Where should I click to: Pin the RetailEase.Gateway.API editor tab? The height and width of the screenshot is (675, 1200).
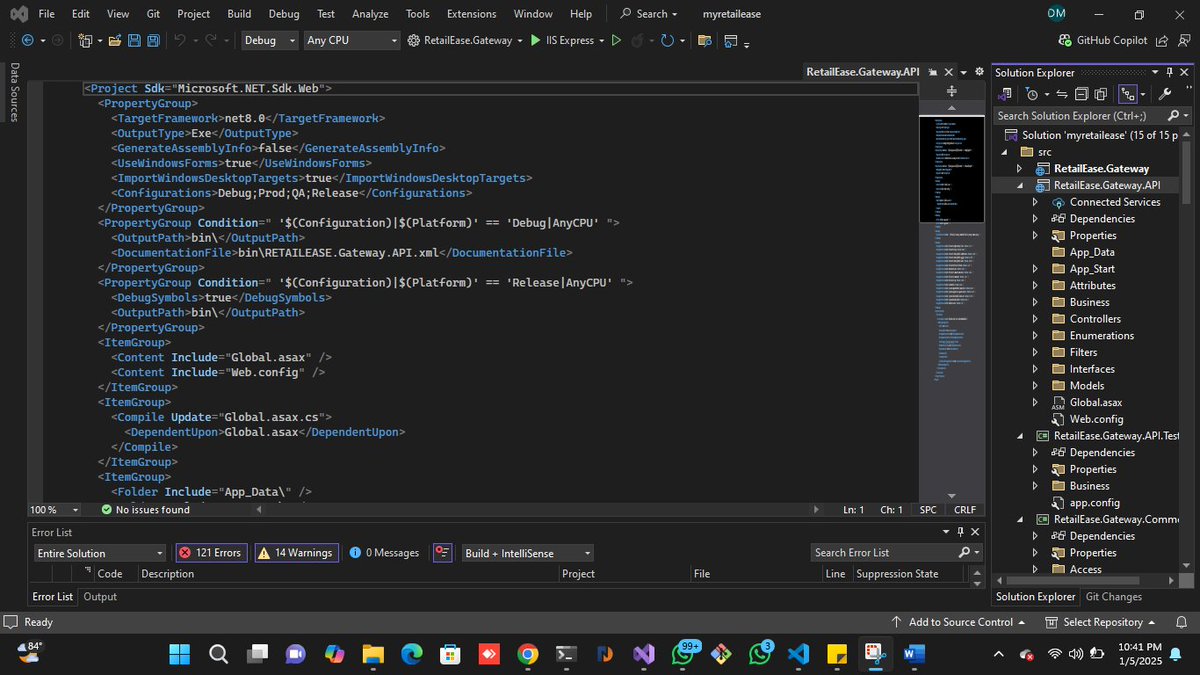coord(932,73)
